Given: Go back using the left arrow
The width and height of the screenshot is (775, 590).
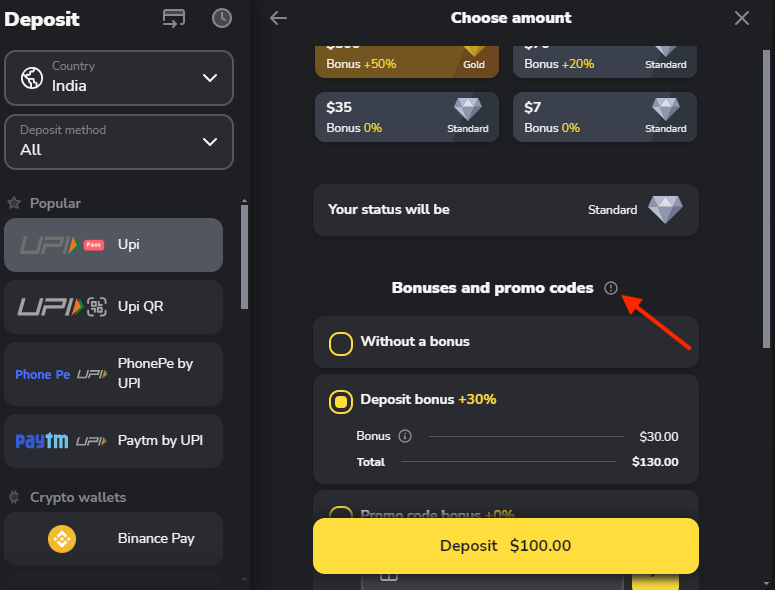Looking at the screenshot, I should click(278, 18).
